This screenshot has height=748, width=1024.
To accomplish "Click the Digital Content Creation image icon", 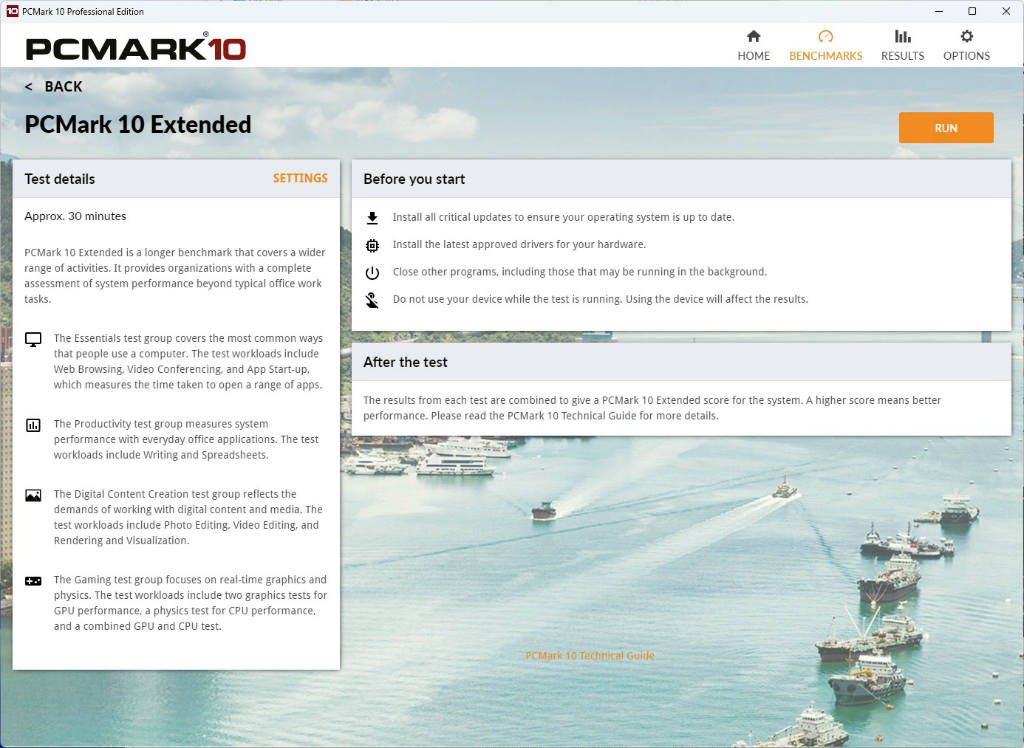I will pyautogui.click(x=33, y=495).
